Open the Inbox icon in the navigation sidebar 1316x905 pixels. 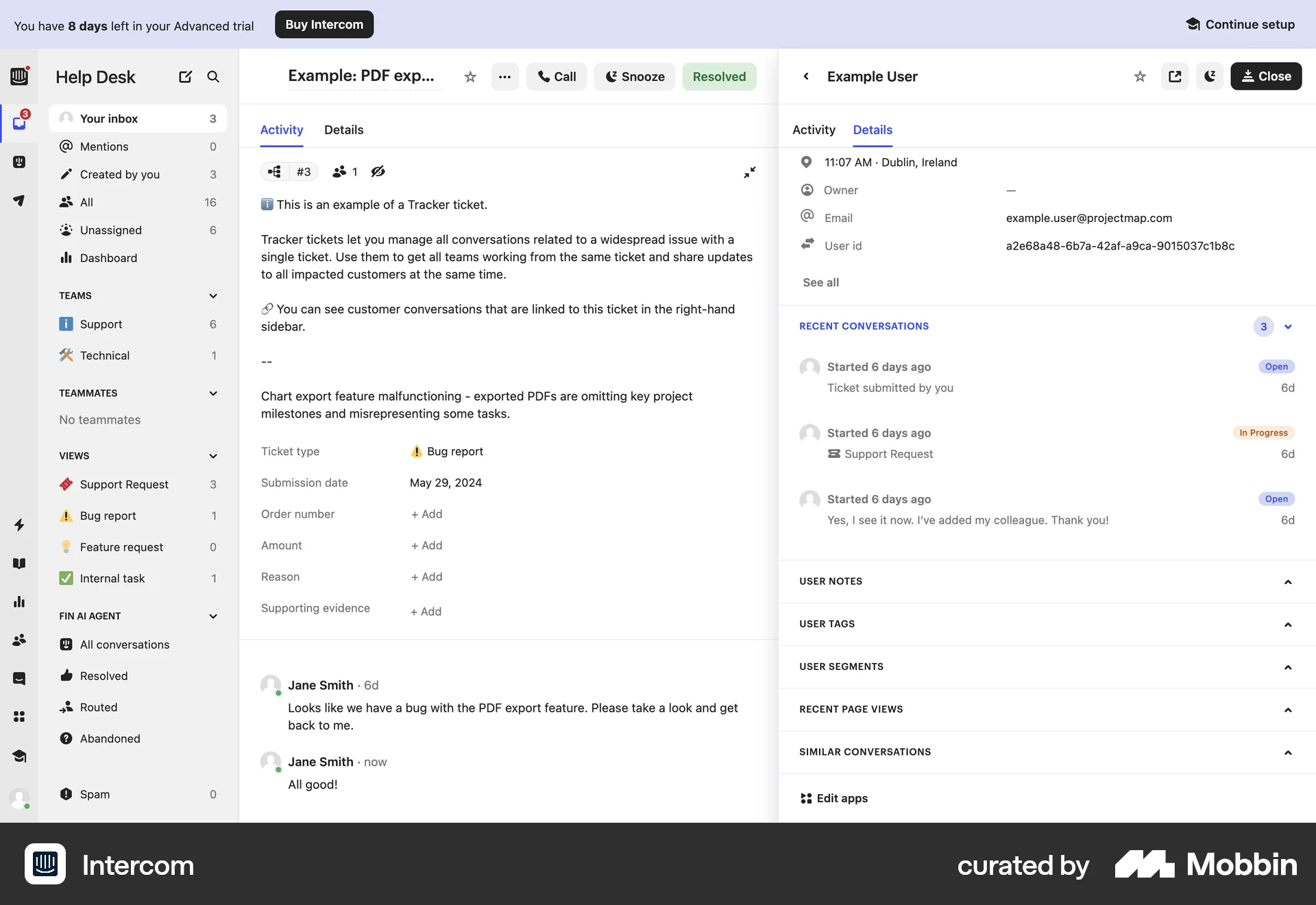pyautogui.click(x=19, y=123)
